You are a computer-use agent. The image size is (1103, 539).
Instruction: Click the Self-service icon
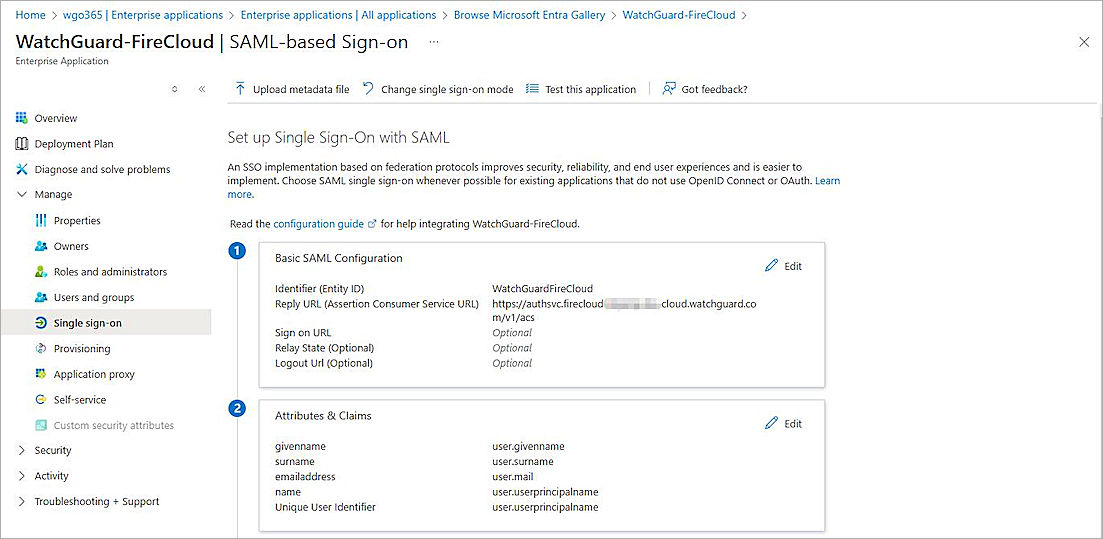40,400
